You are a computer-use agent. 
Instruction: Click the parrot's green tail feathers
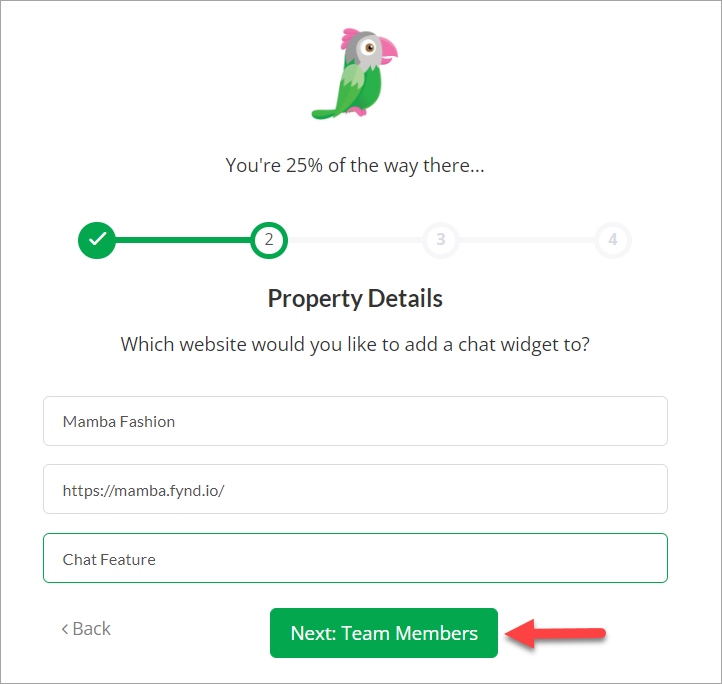tap(326, 113)
